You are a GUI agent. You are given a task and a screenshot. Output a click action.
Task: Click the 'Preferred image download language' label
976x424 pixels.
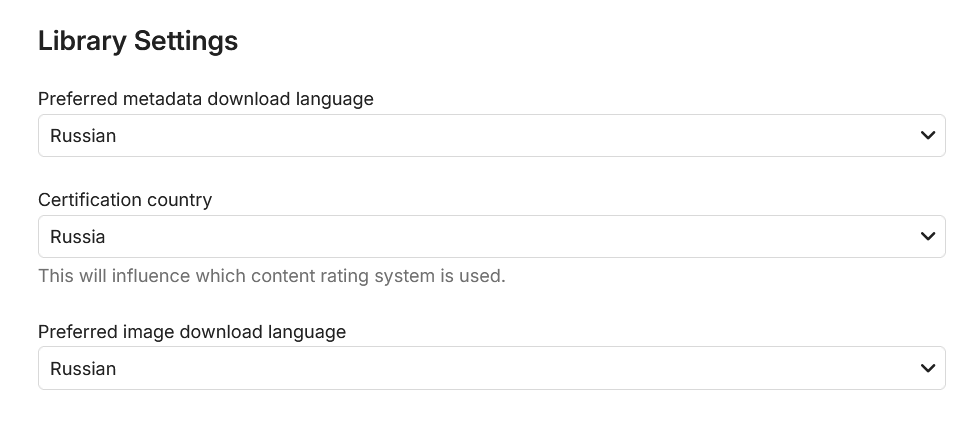(x=192, y=332)
